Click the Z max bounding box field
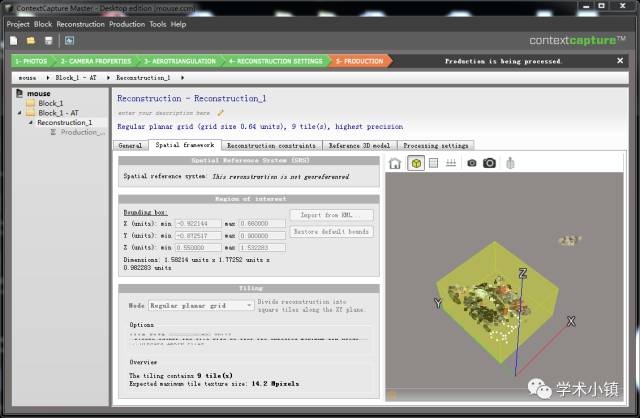Image resolution: width=640 pixels, height=418 pixels. pyautogui.click(x=262, y=247)
